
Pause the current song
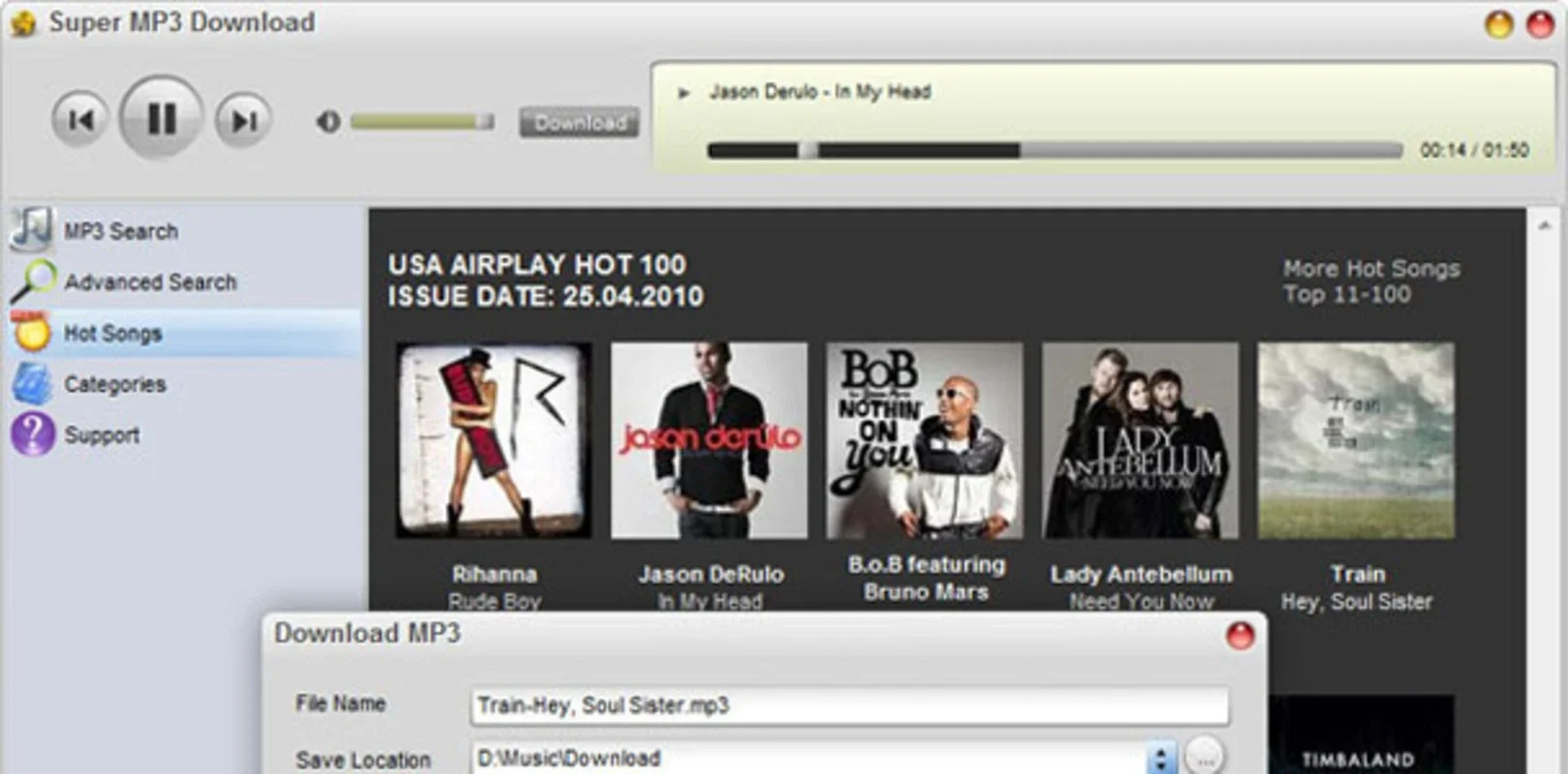pos(162,118)
